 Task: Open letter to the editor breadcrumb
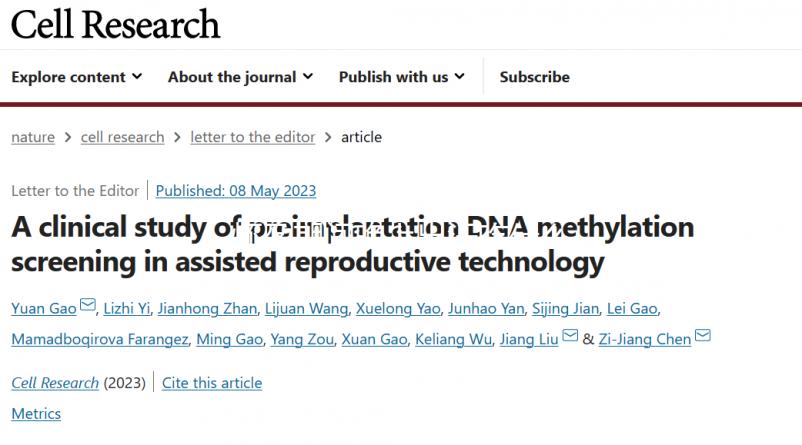[252, 137]
